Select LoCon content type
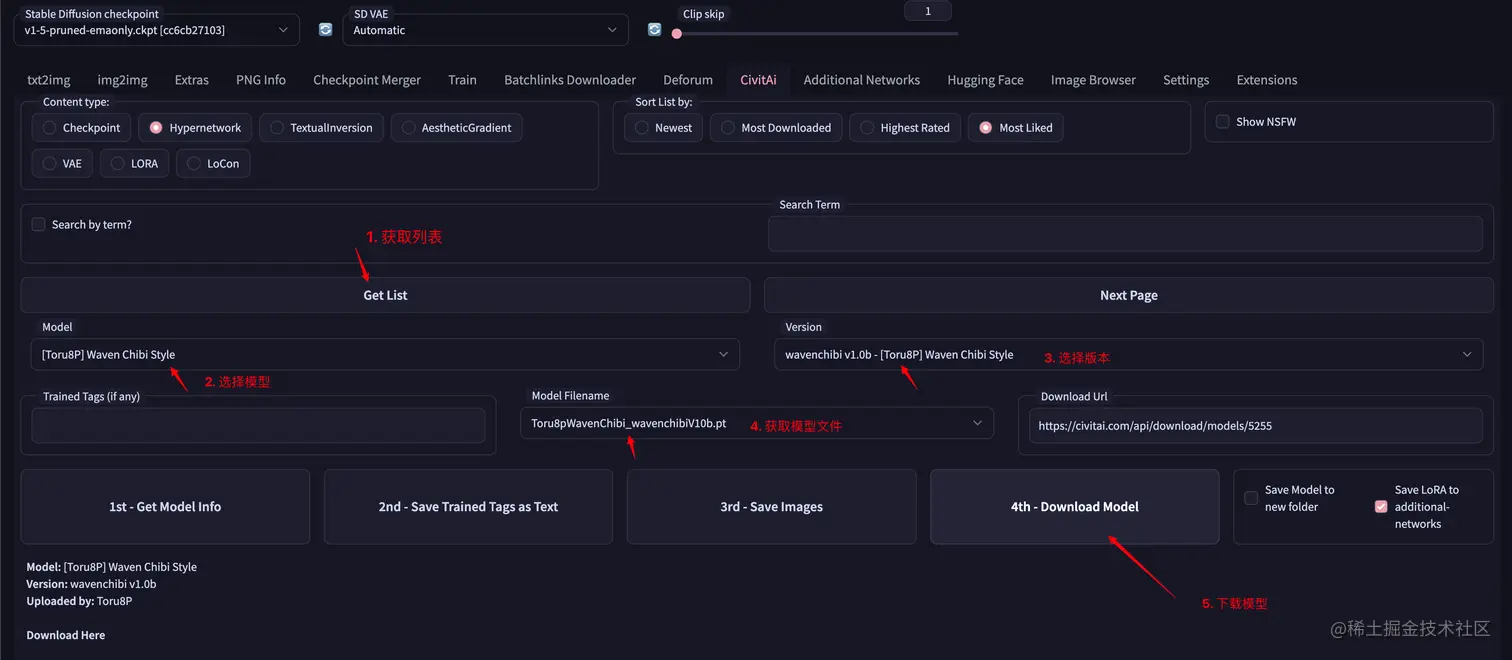Viewport: 1512px width, 660px height. pos(213,164)
